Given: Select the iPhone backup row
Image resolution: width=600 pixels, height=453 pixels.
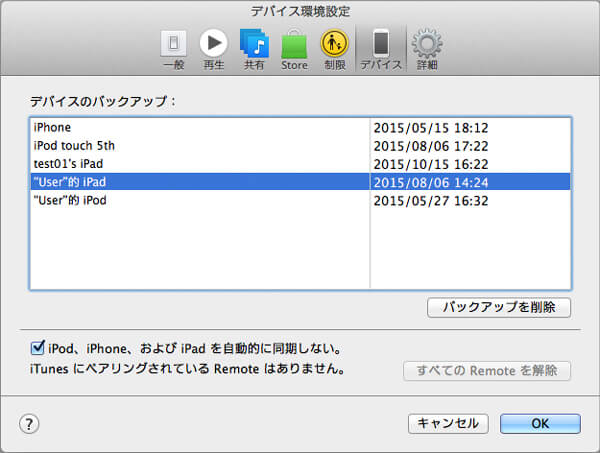Looking at the screenshot, I should pyautogui.click(x=300, y=127).
